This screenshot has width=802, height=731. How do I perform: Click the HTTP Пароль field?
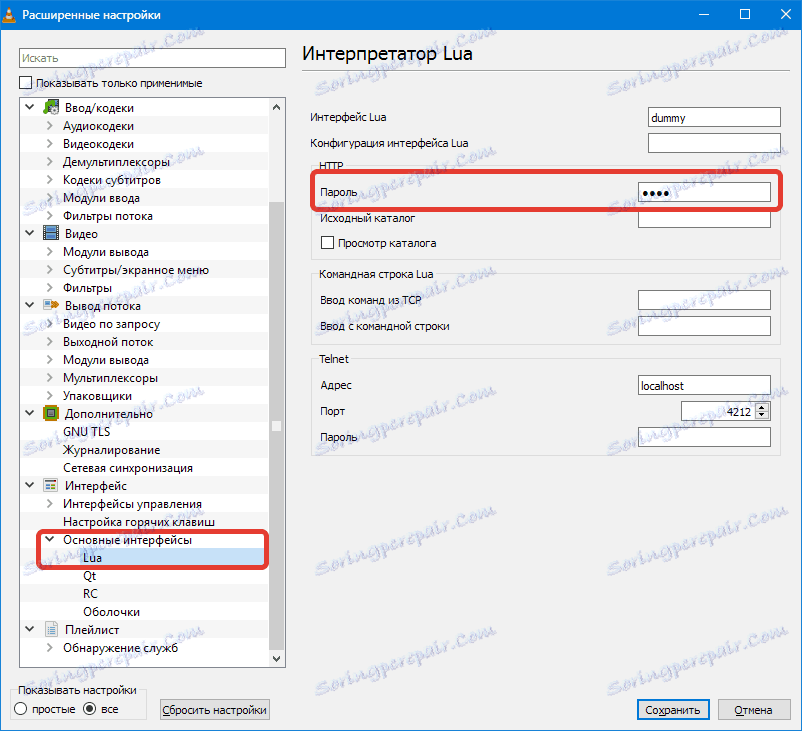tap(704, 192)
